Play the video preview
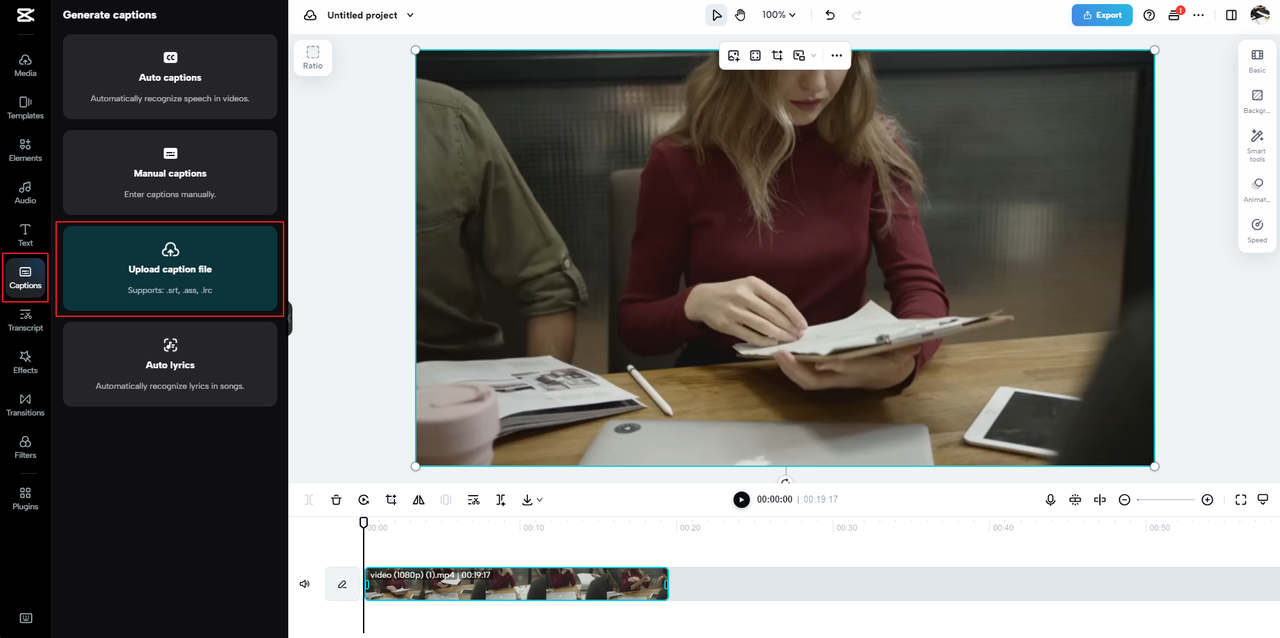Image resolution: width=1280 pixels, height=638 pixels. [741, 499]
